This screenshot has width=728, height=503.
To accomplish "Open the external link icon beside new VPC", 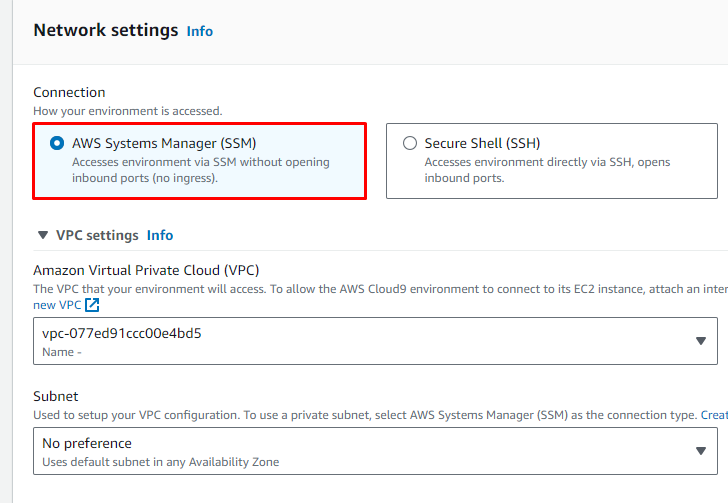I will (92, 305).
